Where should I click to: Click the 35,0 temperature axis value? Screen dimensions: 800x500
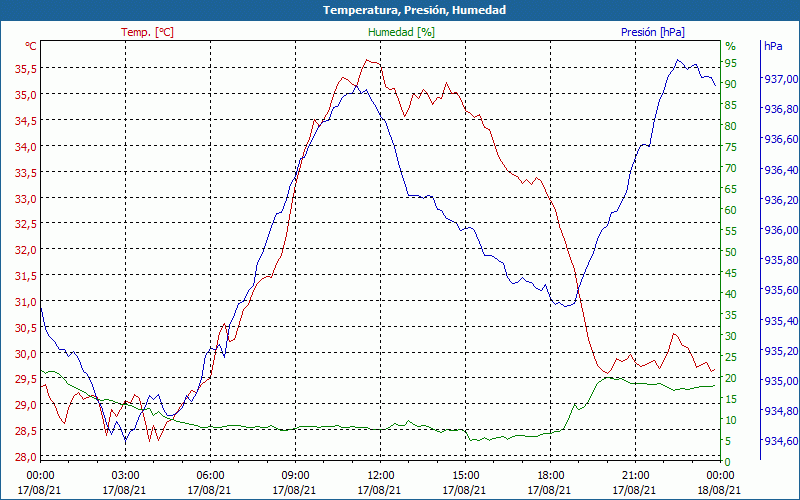pyautogui.click(x=25, y=95)
